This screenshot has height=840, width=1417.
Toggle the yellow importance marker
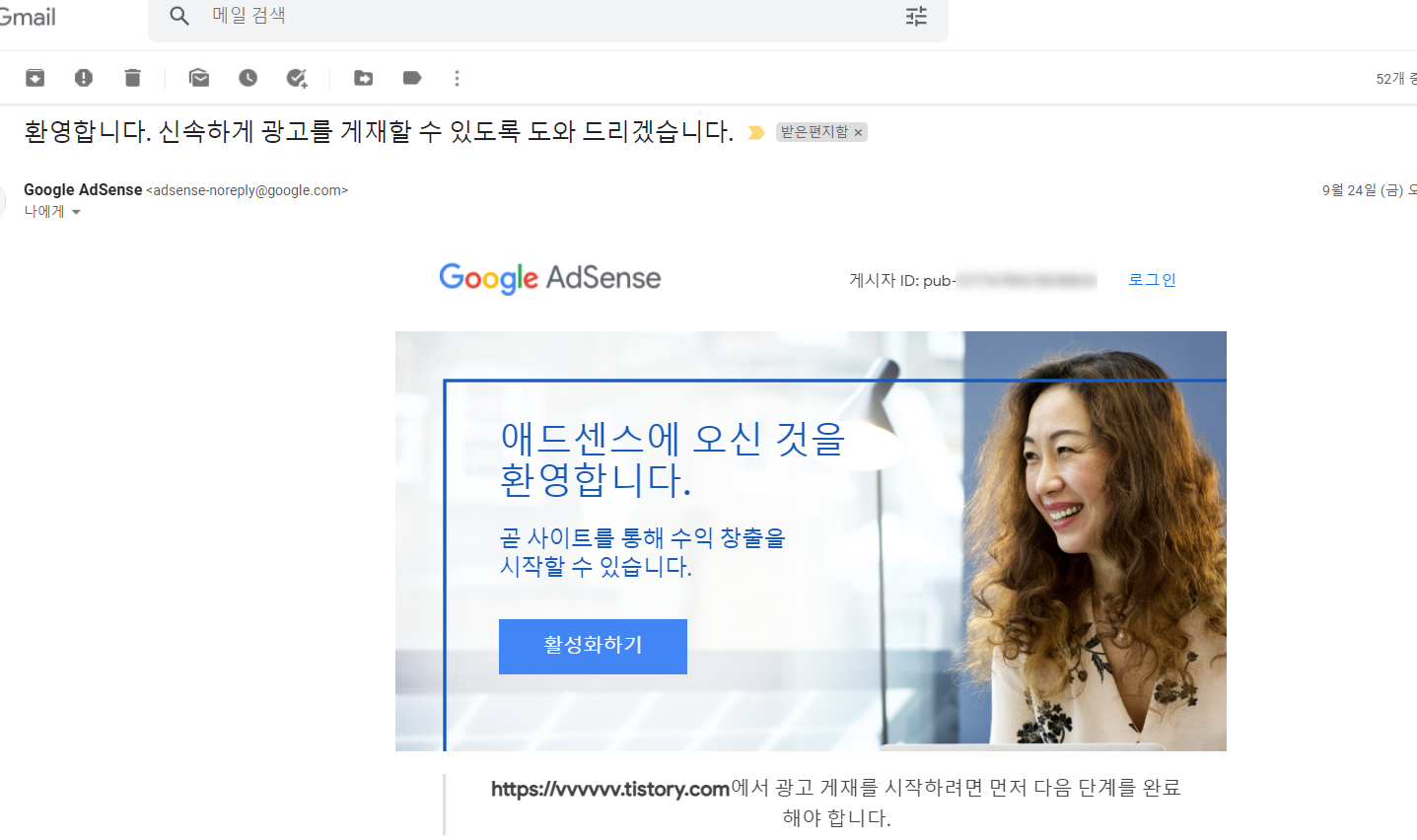tap(756, 132)
